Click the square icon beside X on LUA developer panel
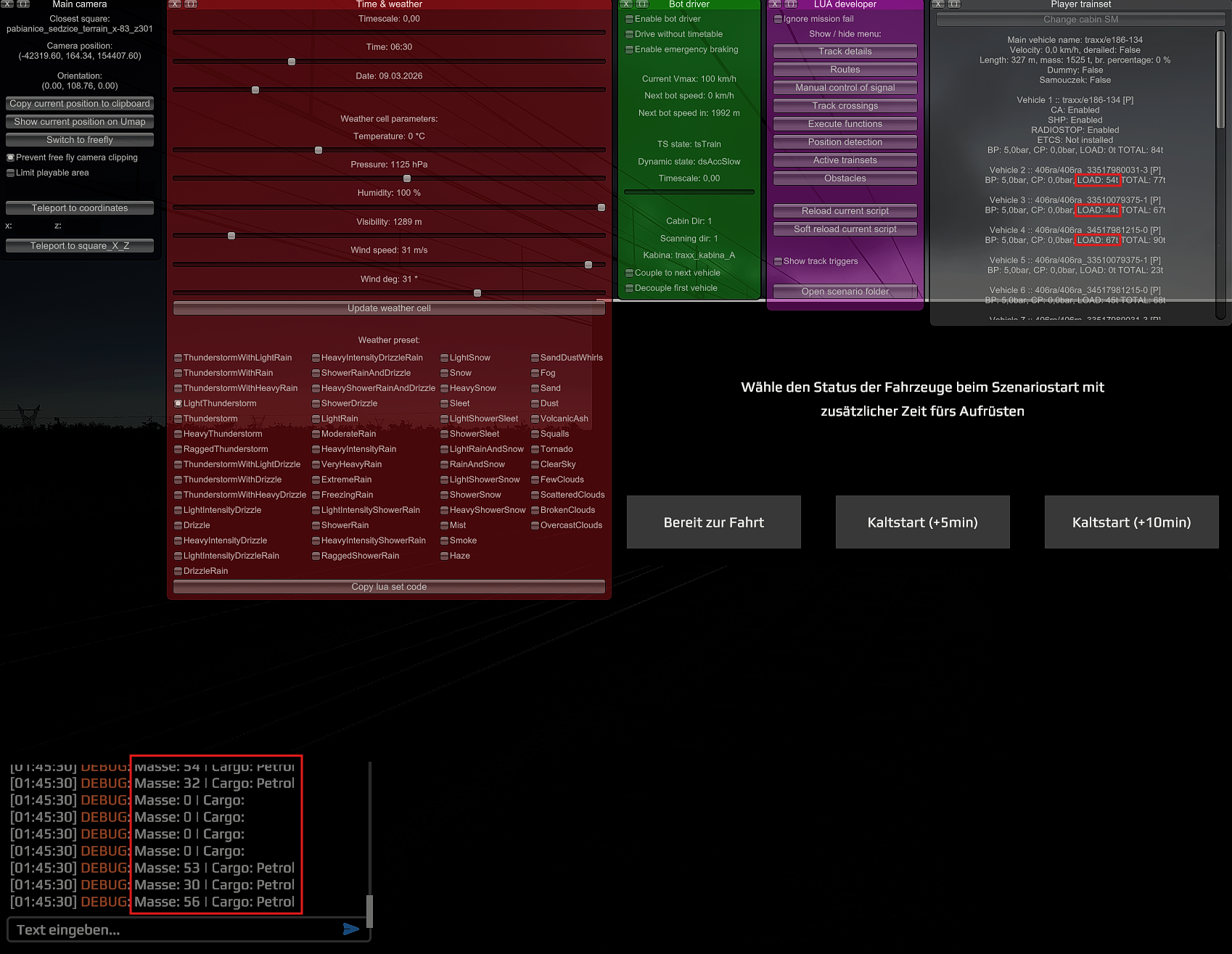This screenshot has width=1232, height=954. coord(791,4)
